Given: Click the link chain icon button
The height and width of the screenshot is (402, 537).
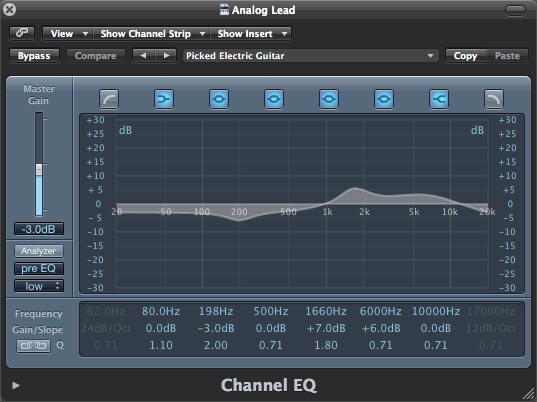Looking at the screenshot, I should point(22,34).
